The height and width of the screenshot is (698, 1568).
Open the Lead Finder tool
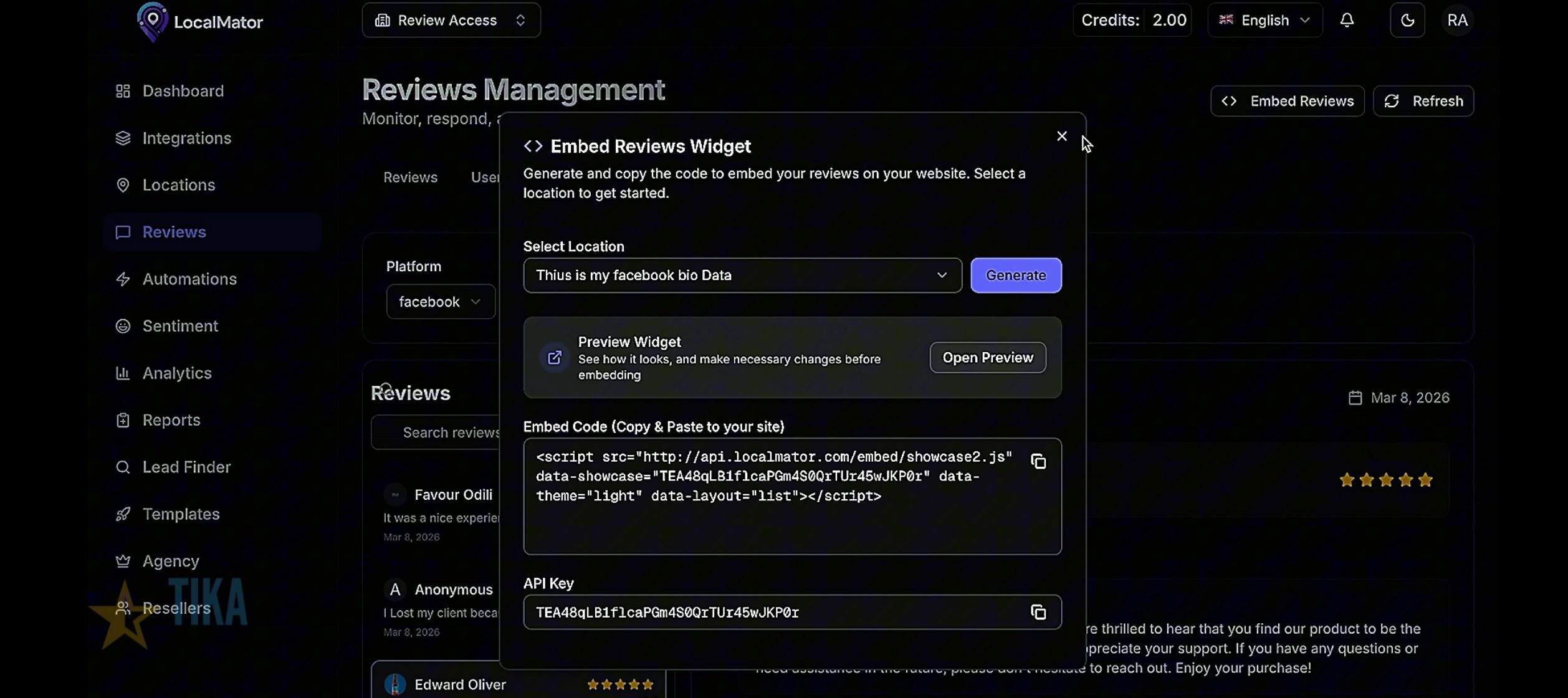pos(187,466)
